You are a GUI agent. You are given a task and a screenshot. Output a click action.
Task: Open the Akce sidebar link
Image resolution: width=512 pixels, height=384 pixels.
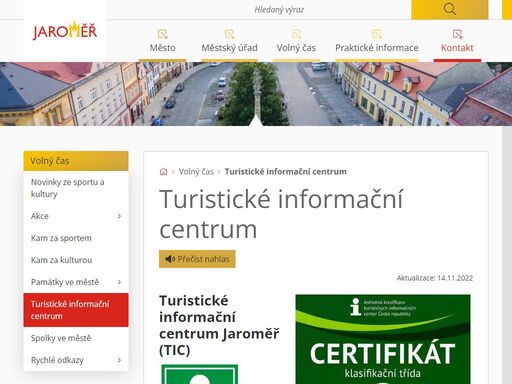tap(40, 216)
